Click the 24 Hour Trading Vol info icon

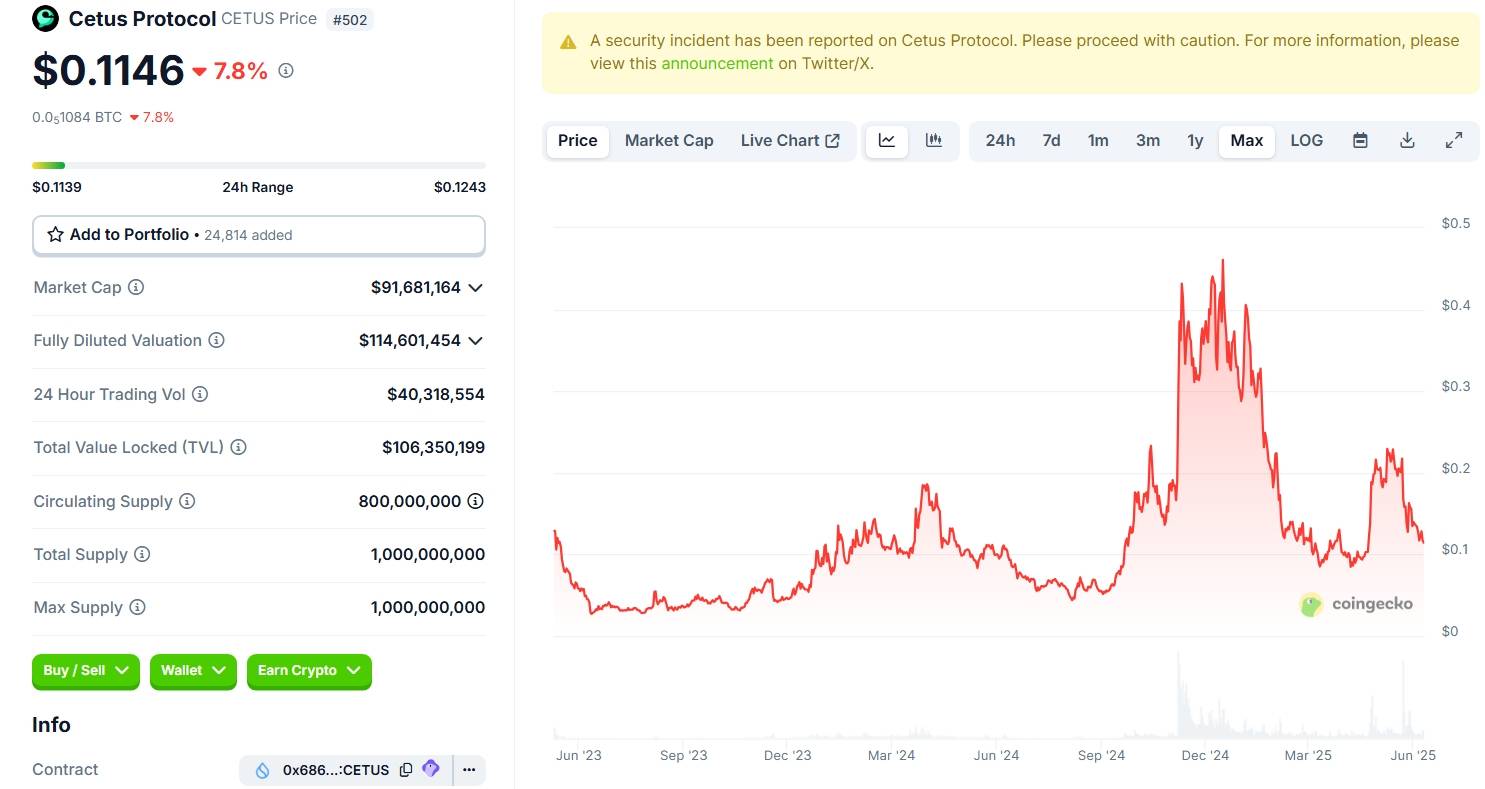(200, 394)
